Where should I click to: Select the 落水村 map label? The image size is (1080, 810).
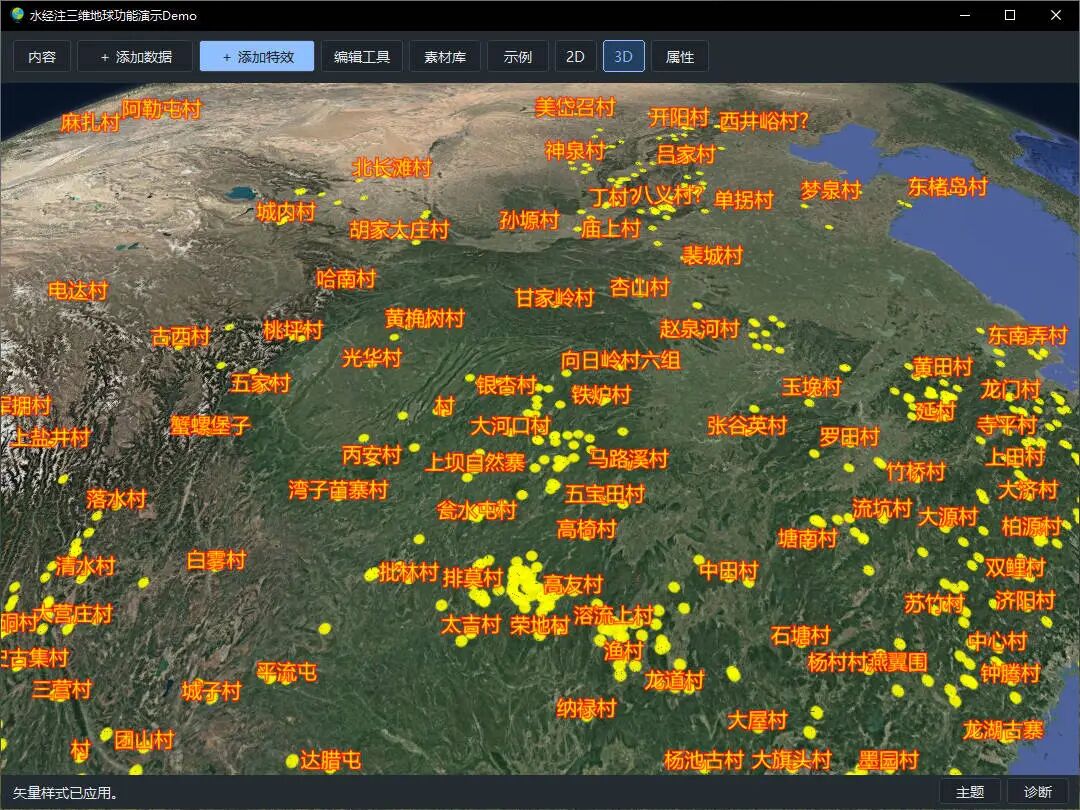point(116,499)
